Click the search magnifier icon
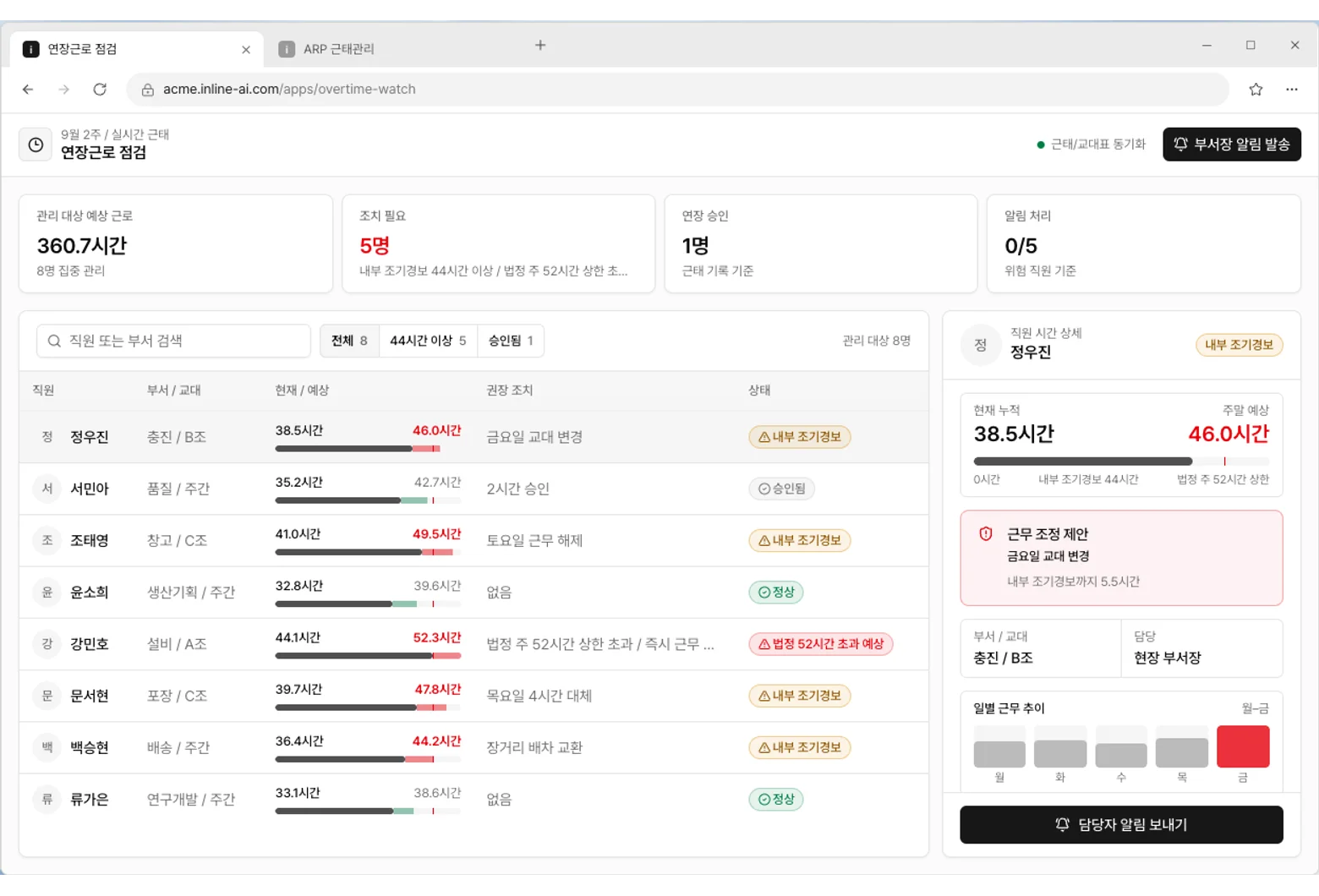 tap(54, 341)
